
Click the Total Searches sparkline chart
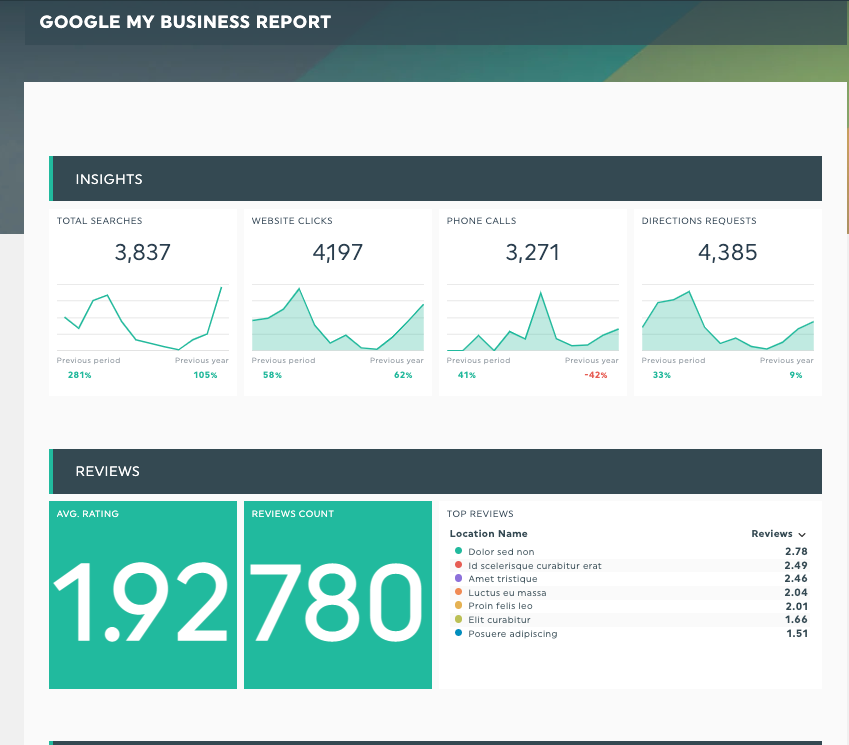click(x=142, y=315)
